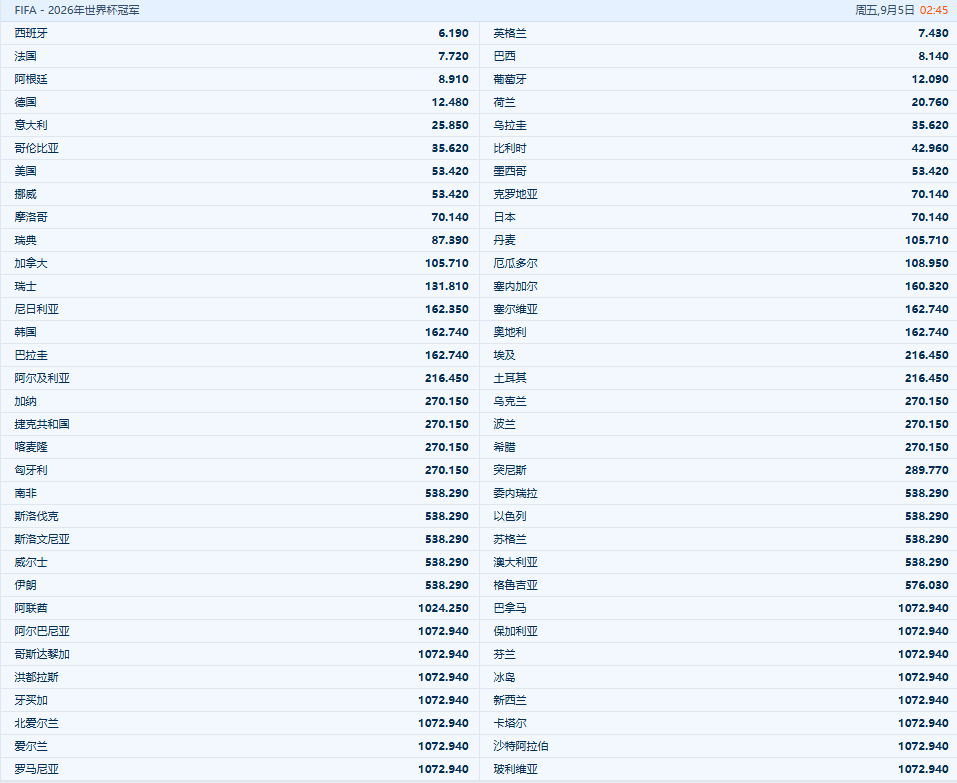The height and width of the screenshot is (783, 957).
Task: Select the 葡萄牙 outright bet row
Action: point(718,79)
